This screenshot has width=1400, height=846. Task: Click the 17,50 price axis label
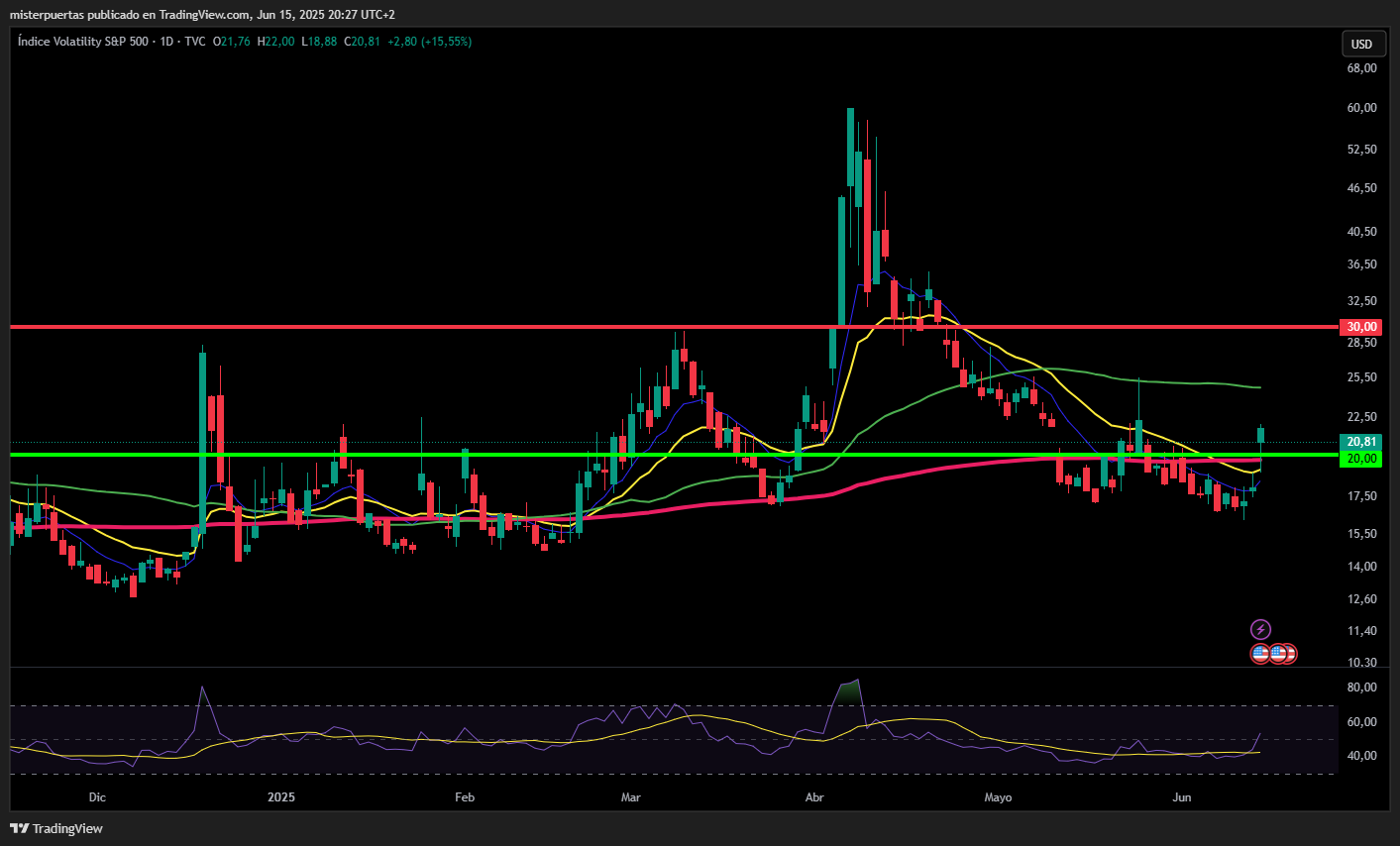click(x=1362, y=496)
